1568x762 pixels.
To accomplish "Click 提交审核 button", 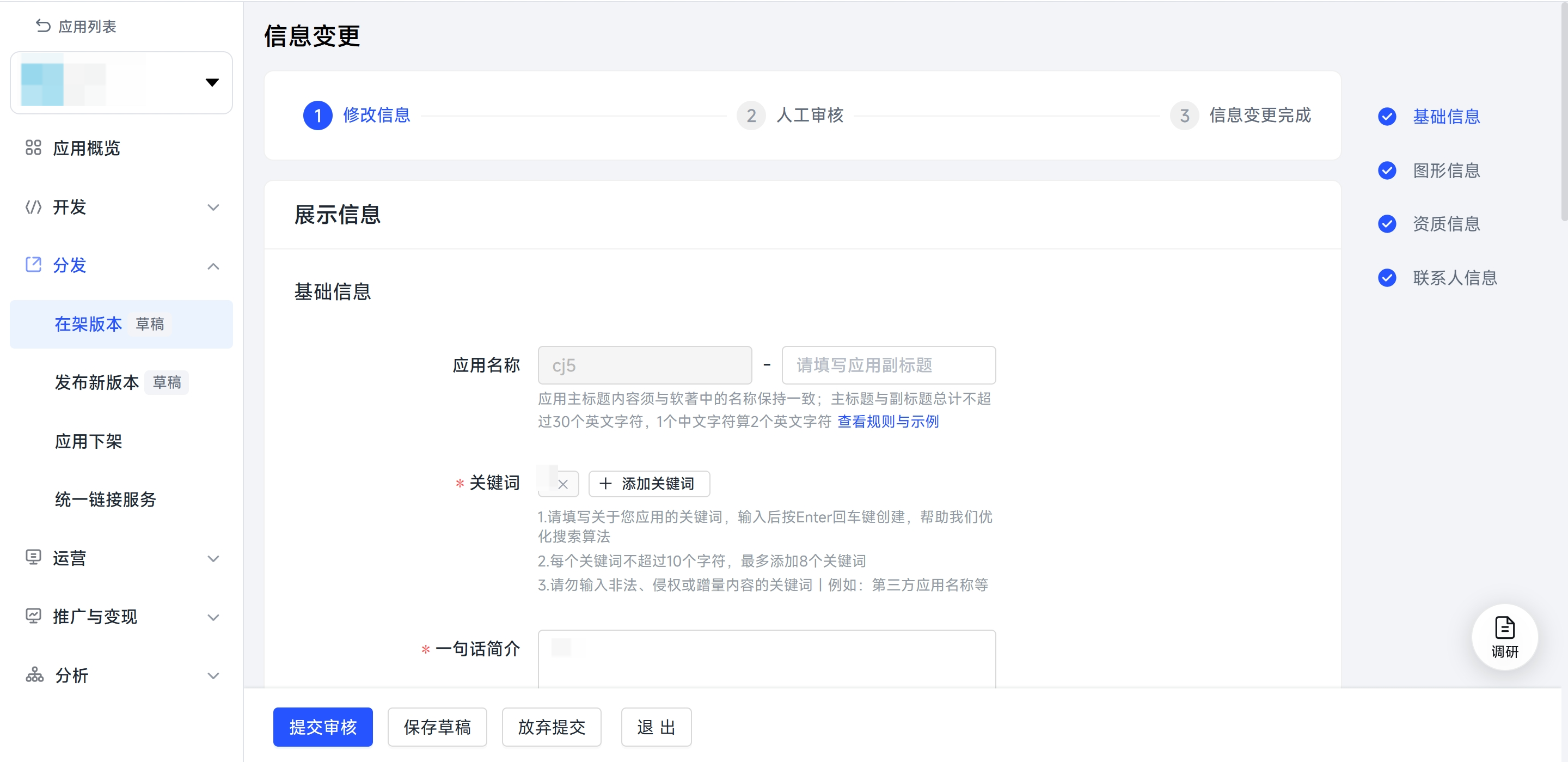I will 323,727.
